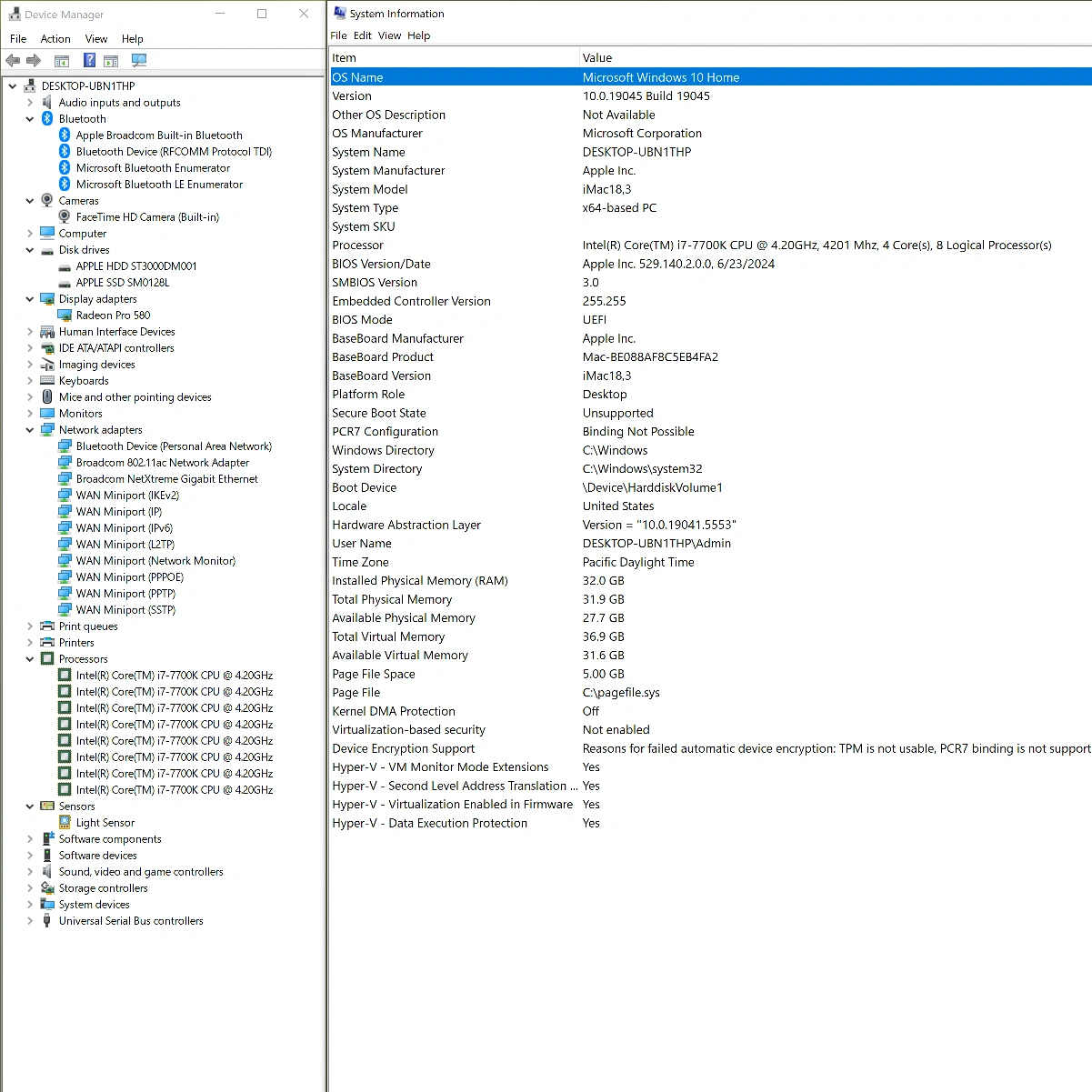Click the Disk drives category icon

[x=47, y=250]
